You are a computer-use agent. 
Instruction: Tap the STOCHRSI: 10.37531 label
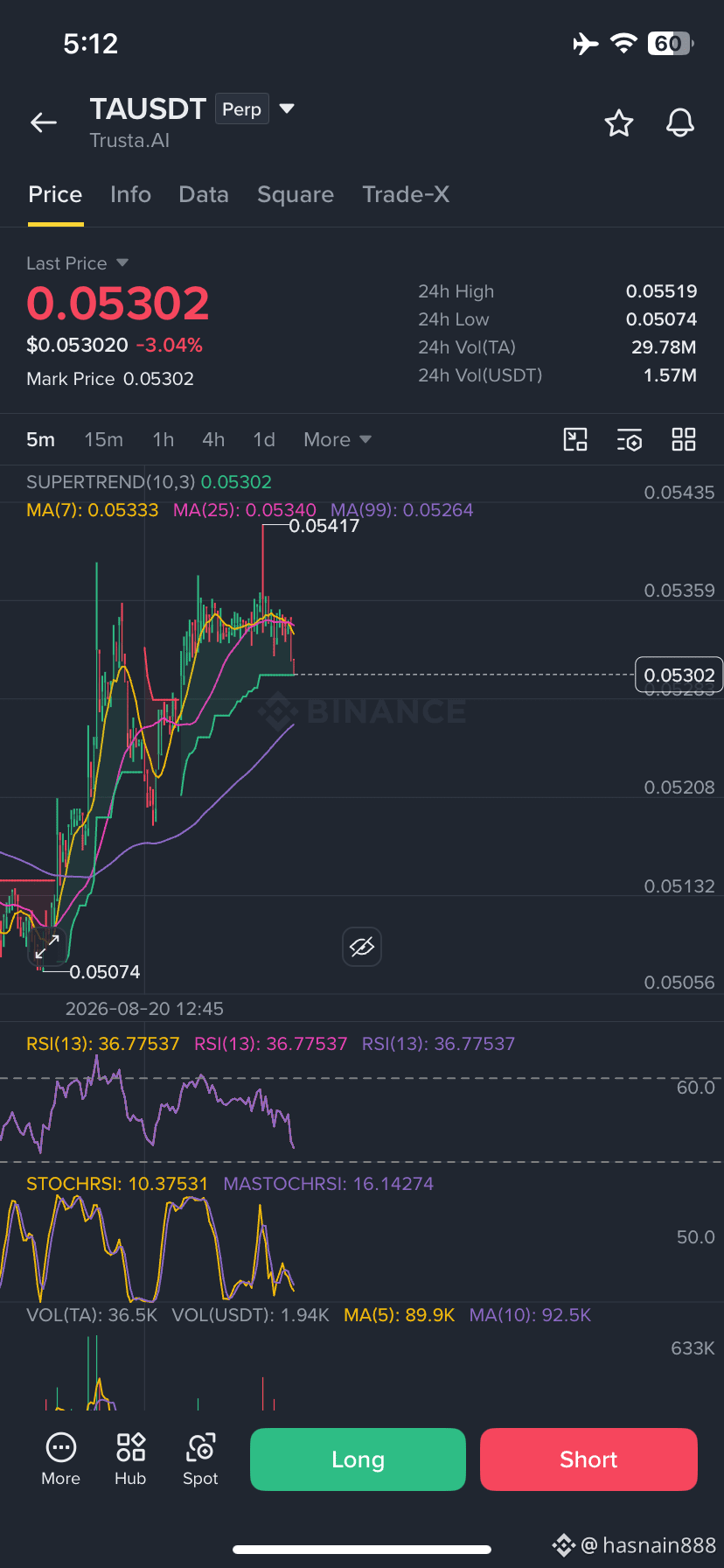tap(117, 1183)
